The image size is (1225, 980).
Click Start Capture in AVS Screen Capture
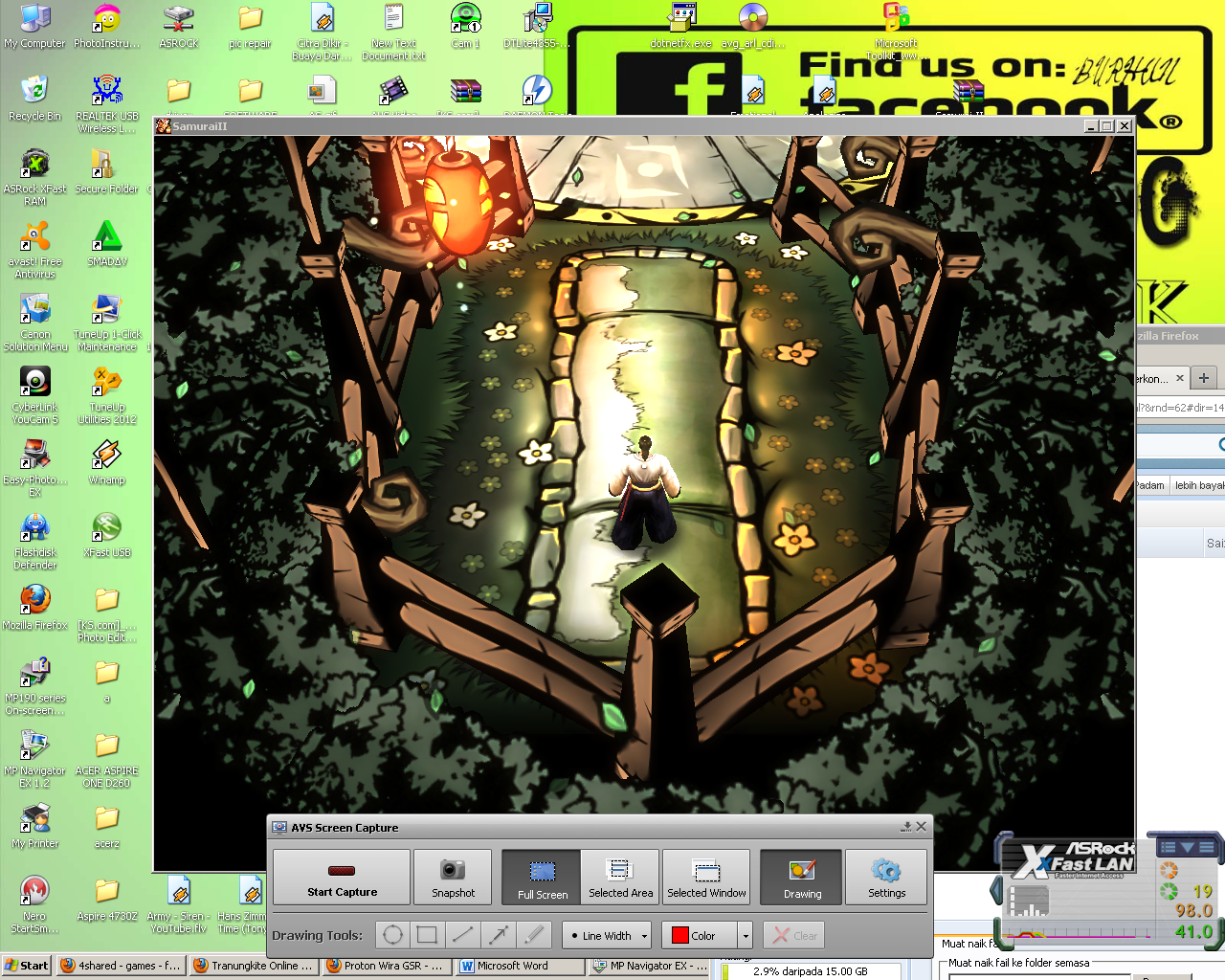coord(342,877)
